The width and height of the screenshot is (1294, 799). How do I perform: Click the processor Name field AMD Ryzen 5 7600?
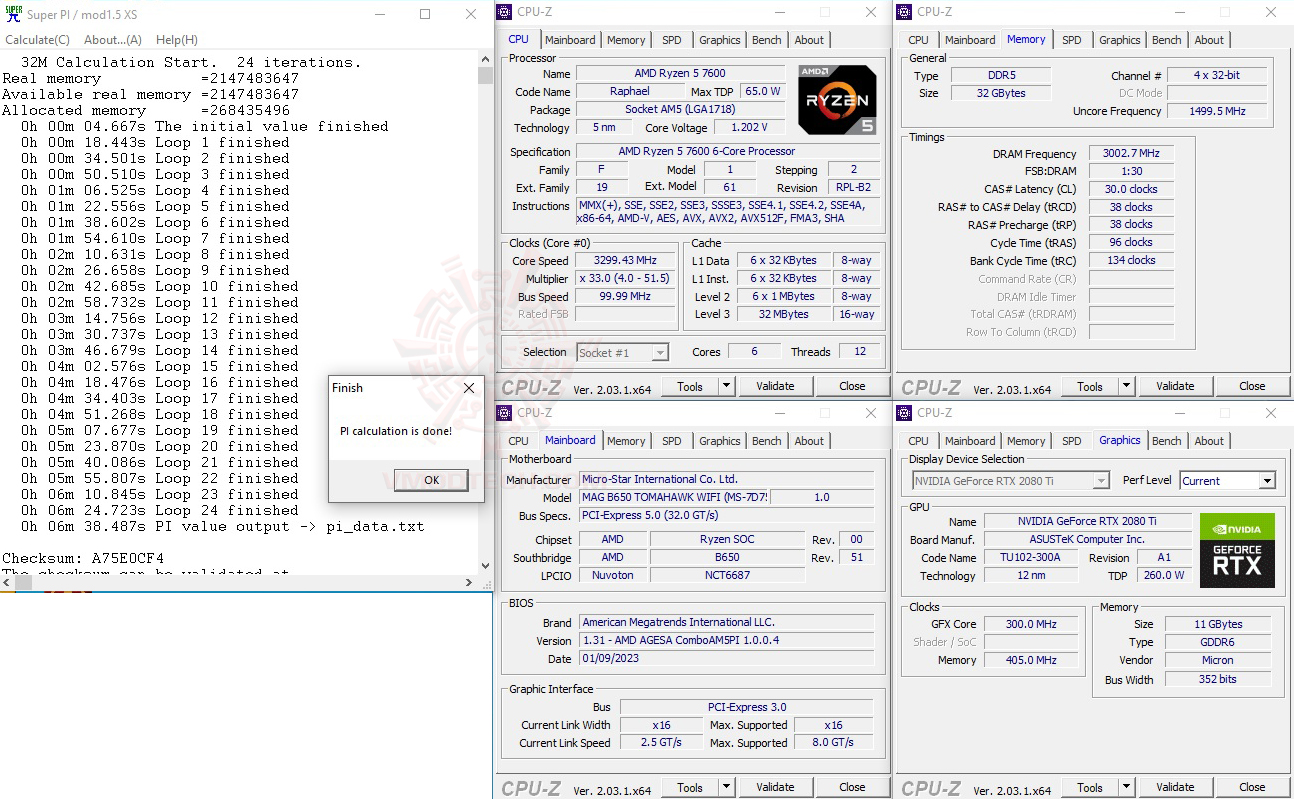(680, 73)
